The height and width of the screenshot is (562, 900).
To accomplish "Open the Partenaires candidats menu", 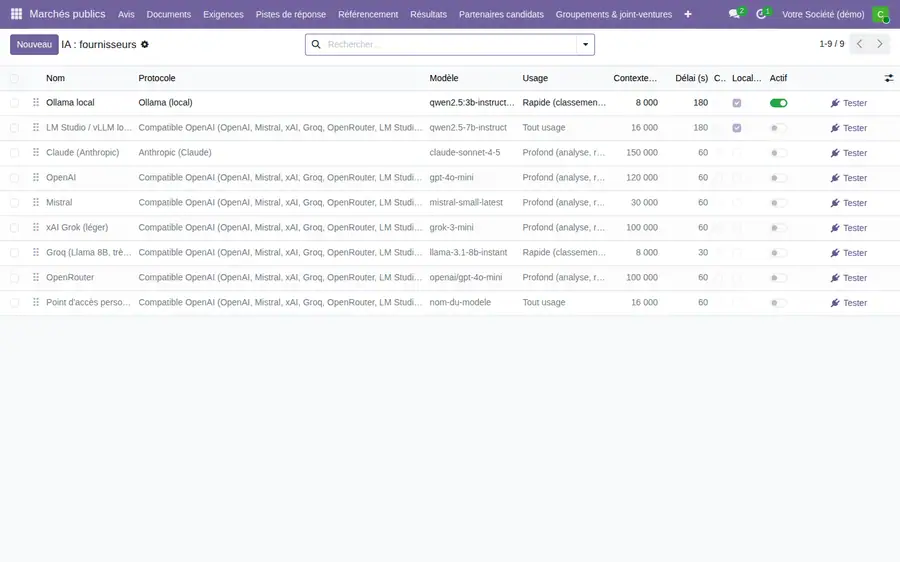I will pyautogui.click(x=501, y=14).
